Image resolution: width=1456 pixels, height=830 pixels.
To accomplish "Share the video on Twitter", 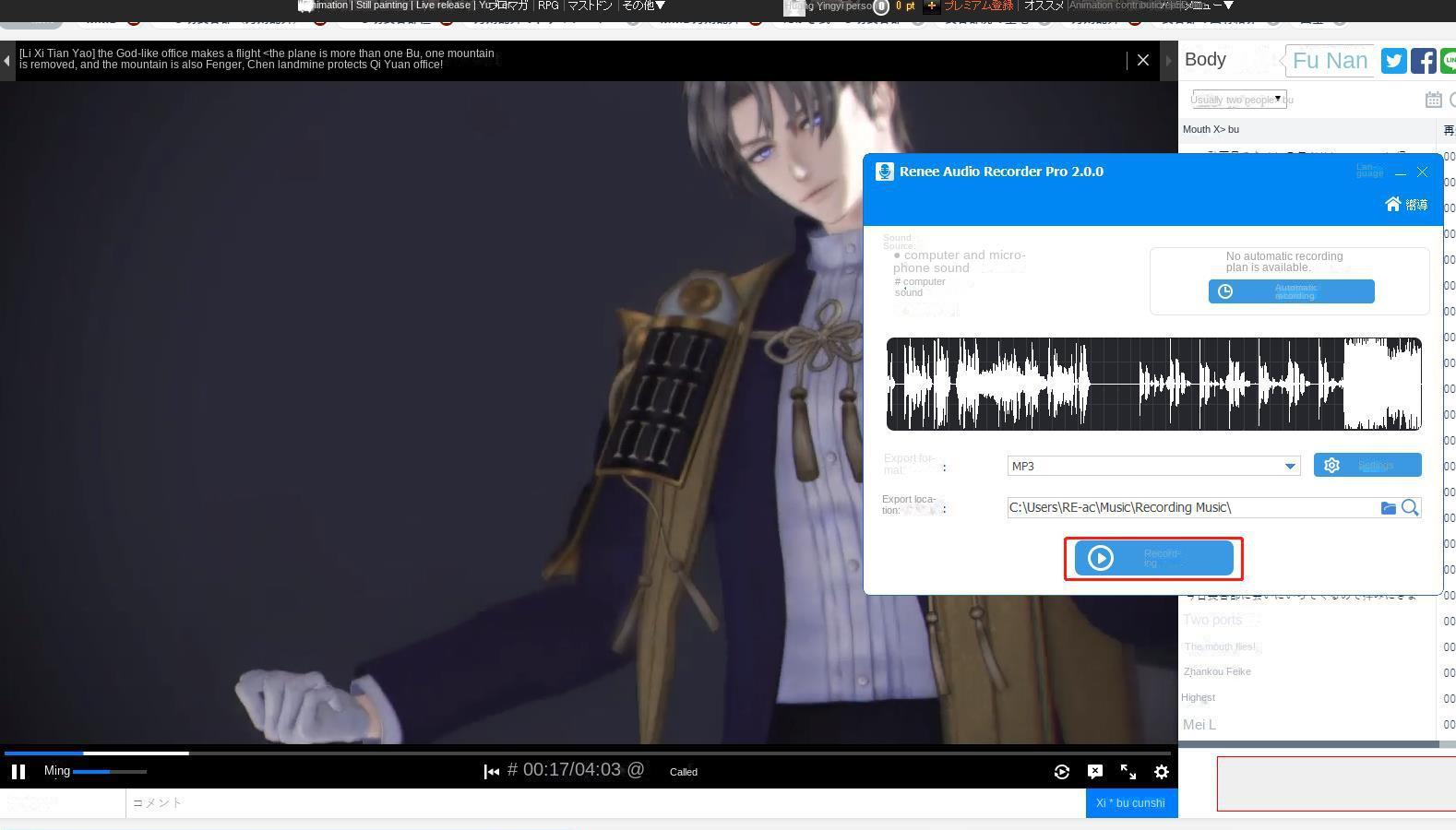I will 1393,61.
